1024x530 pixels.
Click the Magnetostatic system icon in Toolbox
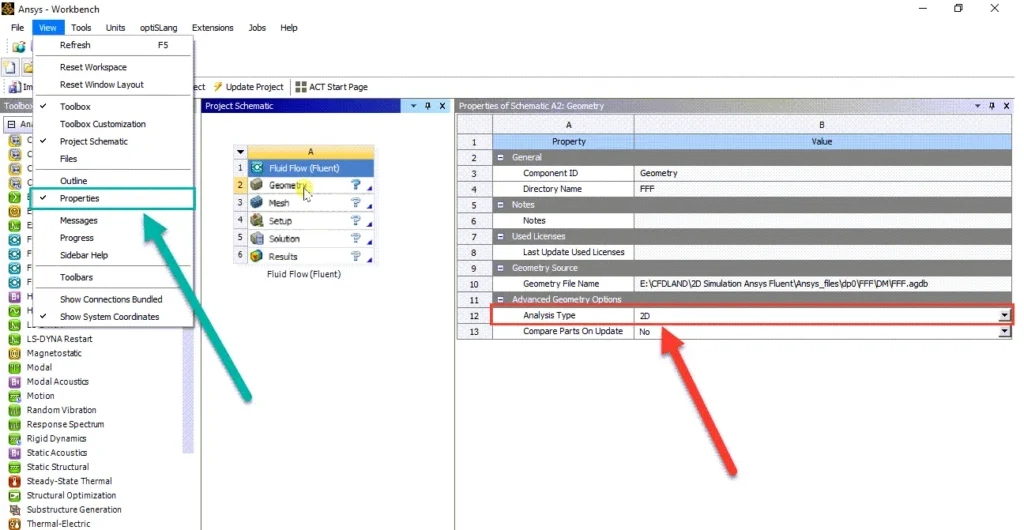(x=14, y=353)
